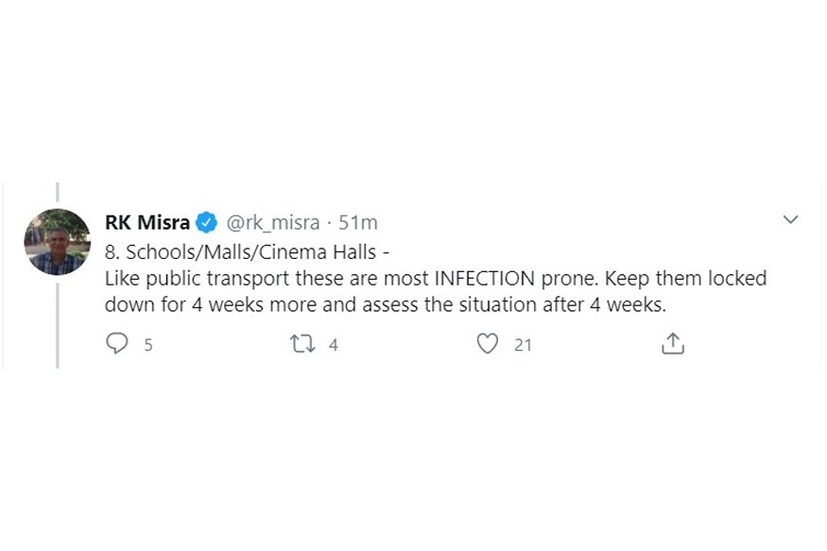The width and height of the screenshot is (827, 551).
Task: Click the like count of 21
Action: 523,345
